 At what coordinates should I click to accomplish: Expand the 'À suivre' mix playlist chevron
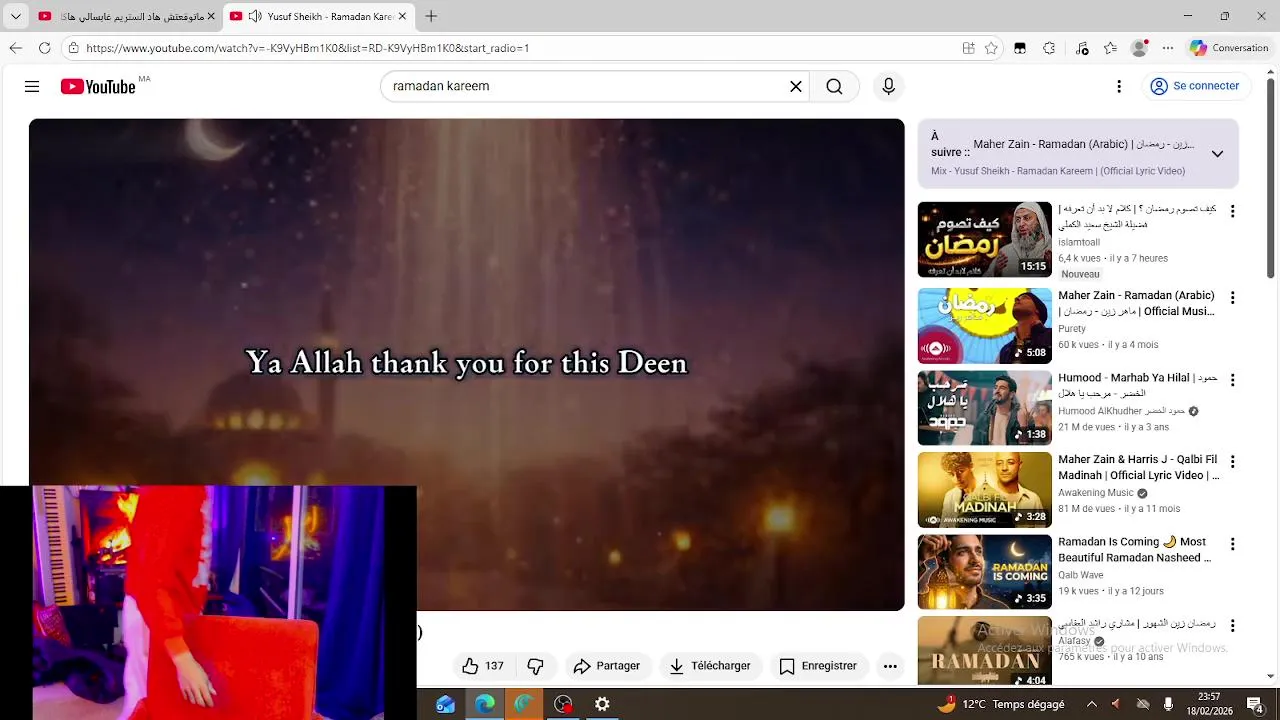click(1217, 154)
